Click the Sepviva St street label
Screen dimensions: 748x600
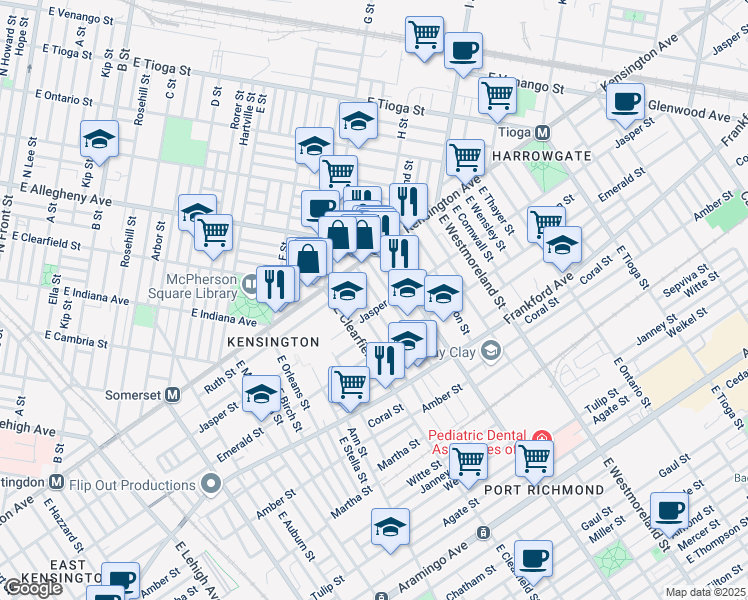coord(686,281)
